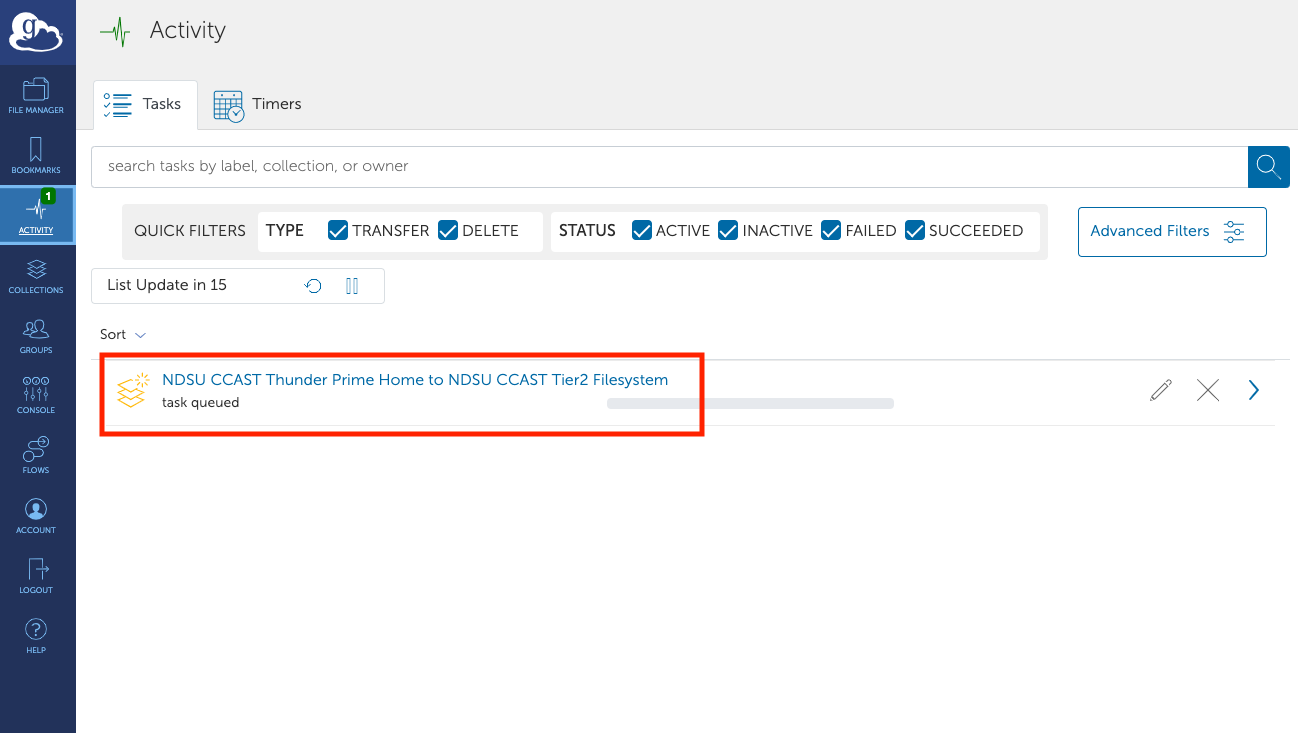This screenshot has width=1298, height=733.
Task: Switch to the Tasks tab
Action: coord(146,104)
